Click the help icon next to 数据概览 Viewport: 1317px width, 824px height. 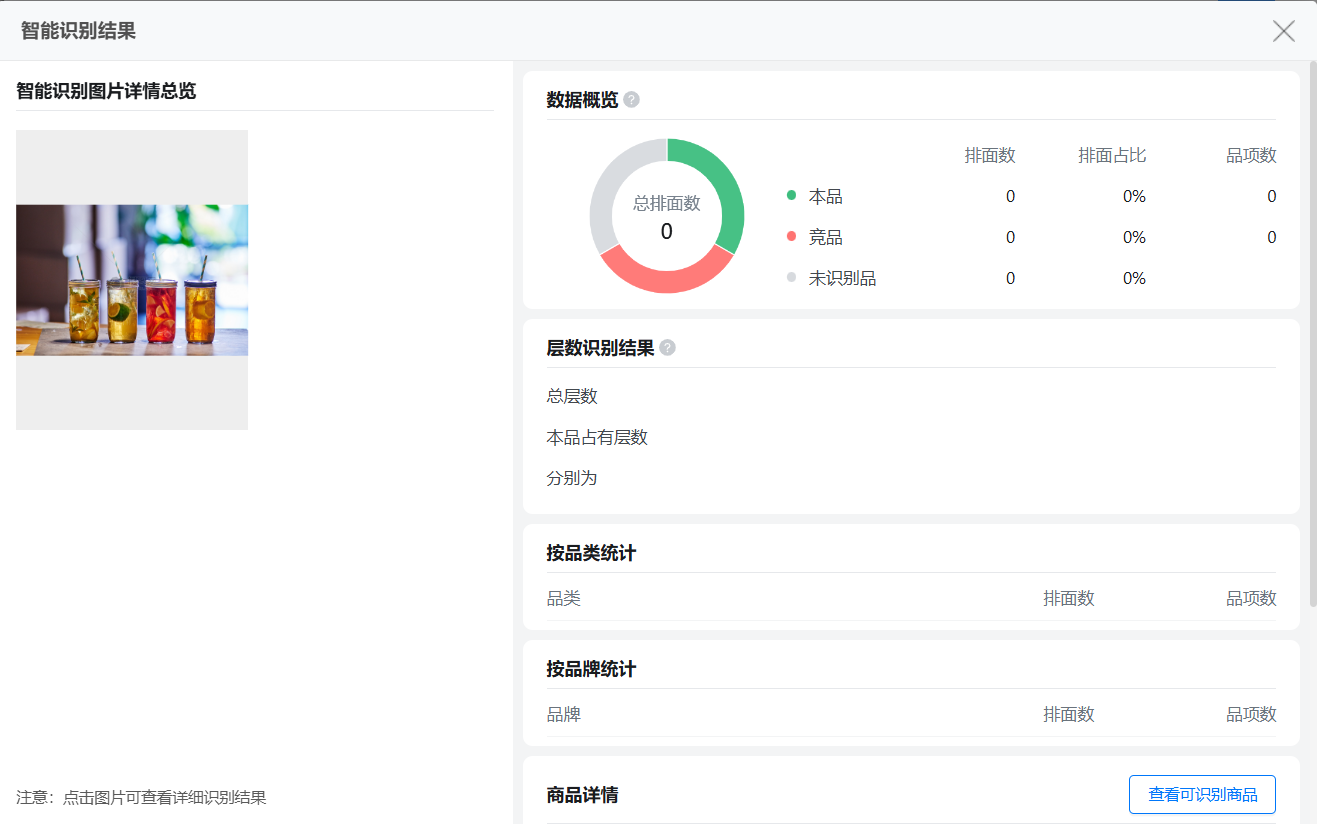pos(631,100)
